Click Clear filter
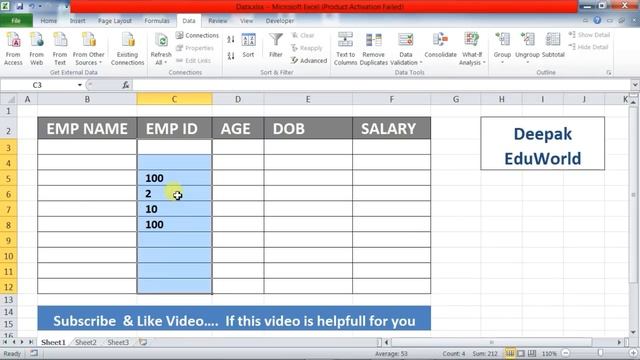The height and width of the screenshot is (360, 640). point(303,36)
